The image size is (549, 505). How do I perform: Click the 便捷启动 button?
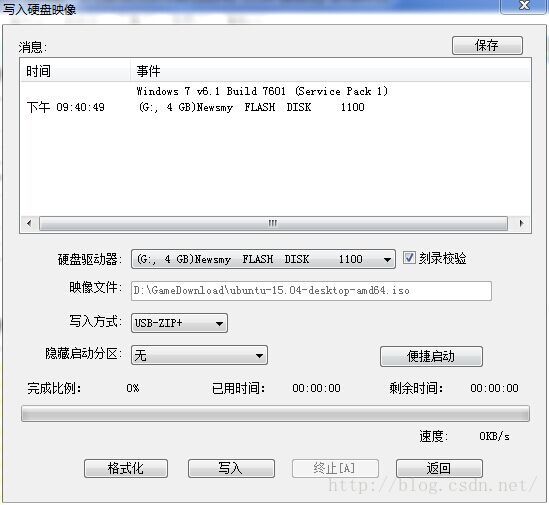(431, 357)
